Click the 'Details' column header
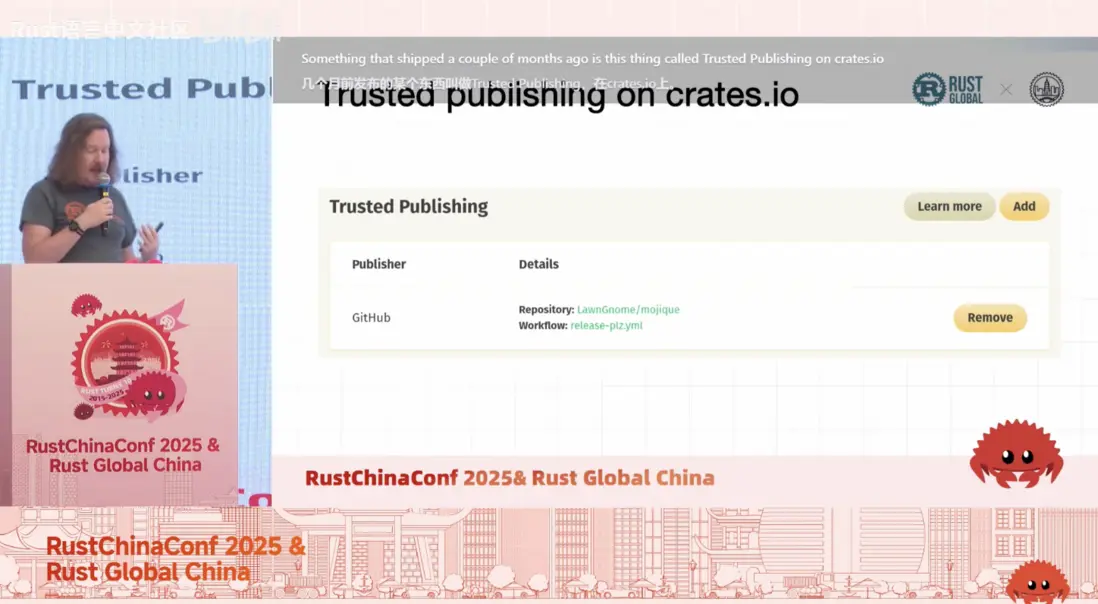1098x604 pixels. point(538,264)
